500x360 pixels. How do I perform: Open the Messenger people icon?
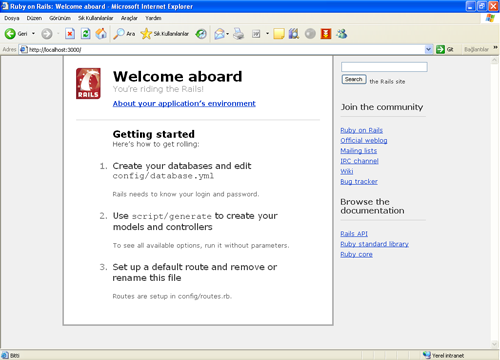click(342, 34)
